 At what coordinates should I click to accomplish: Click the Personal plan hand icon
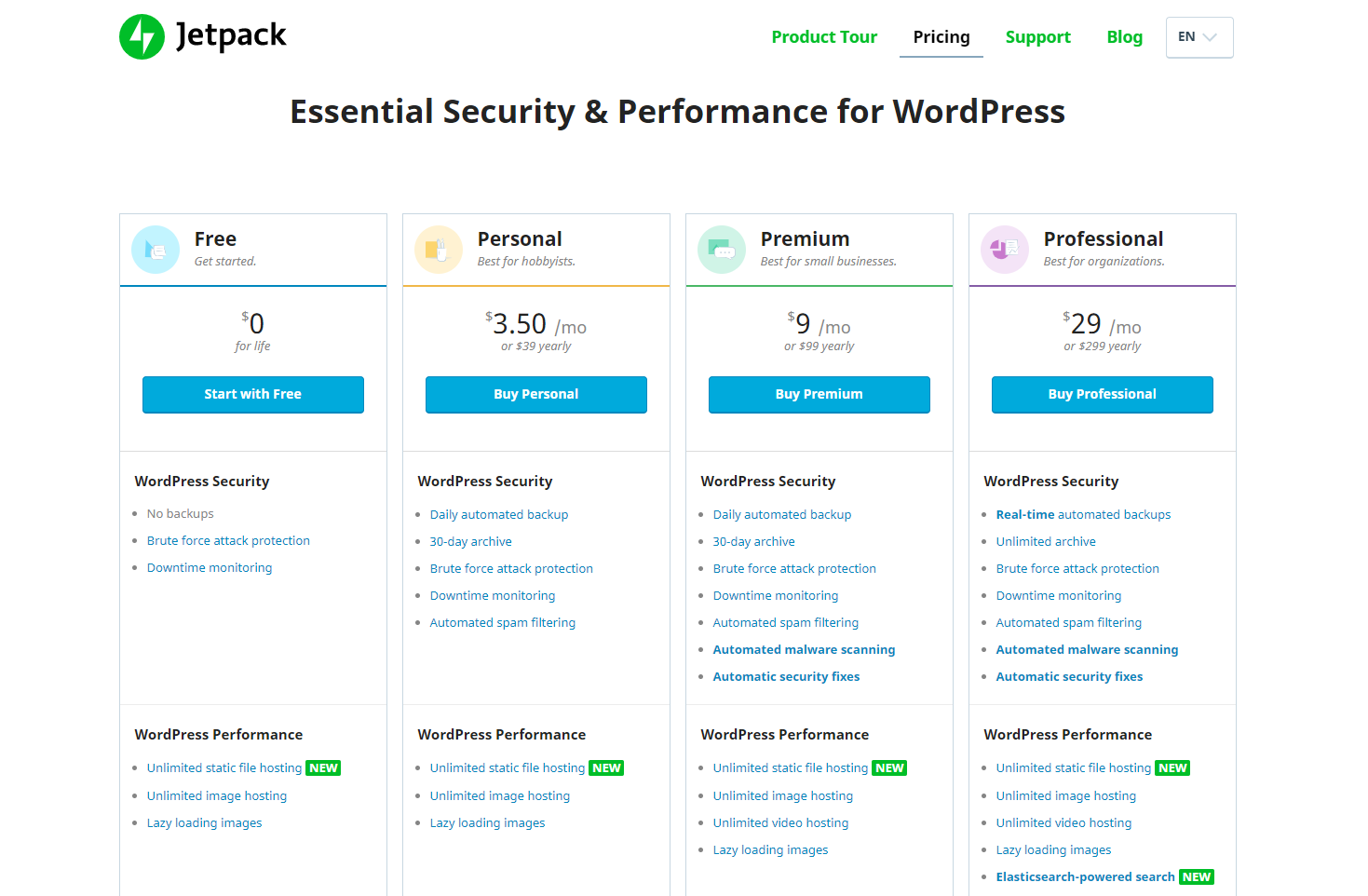point(439,250)
